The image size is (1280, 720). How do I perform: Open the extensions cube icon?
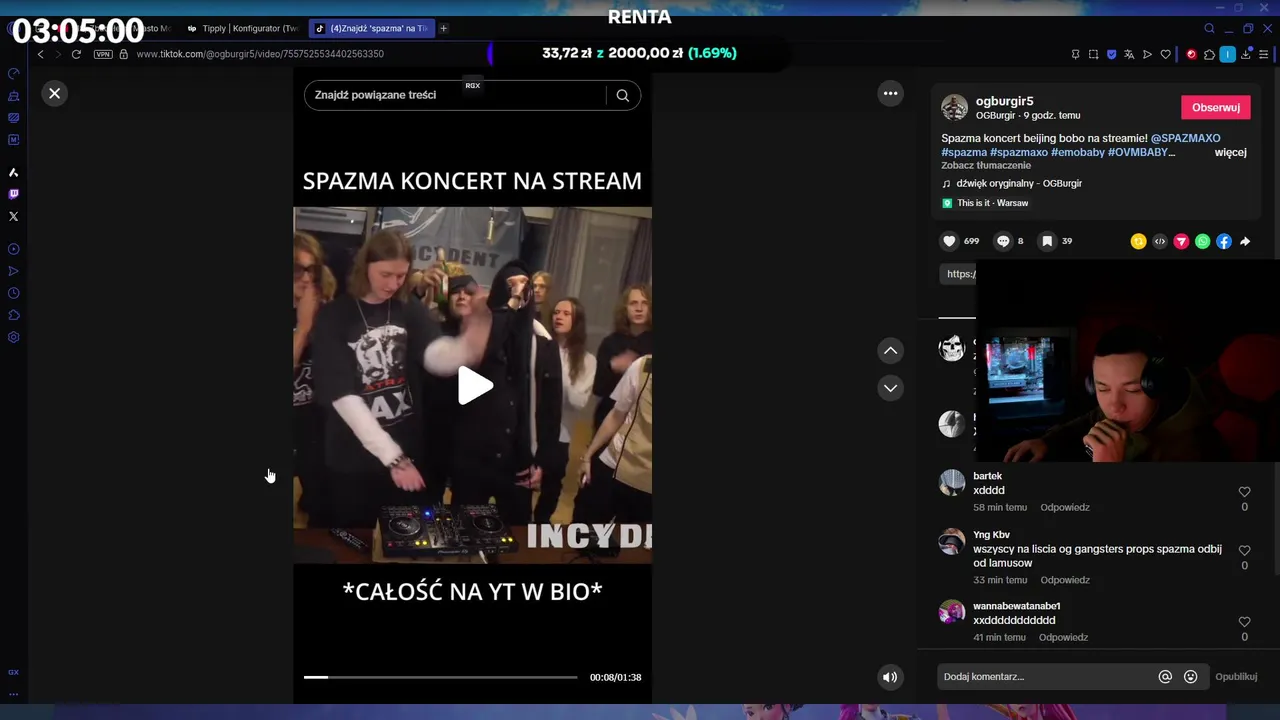1209,54
